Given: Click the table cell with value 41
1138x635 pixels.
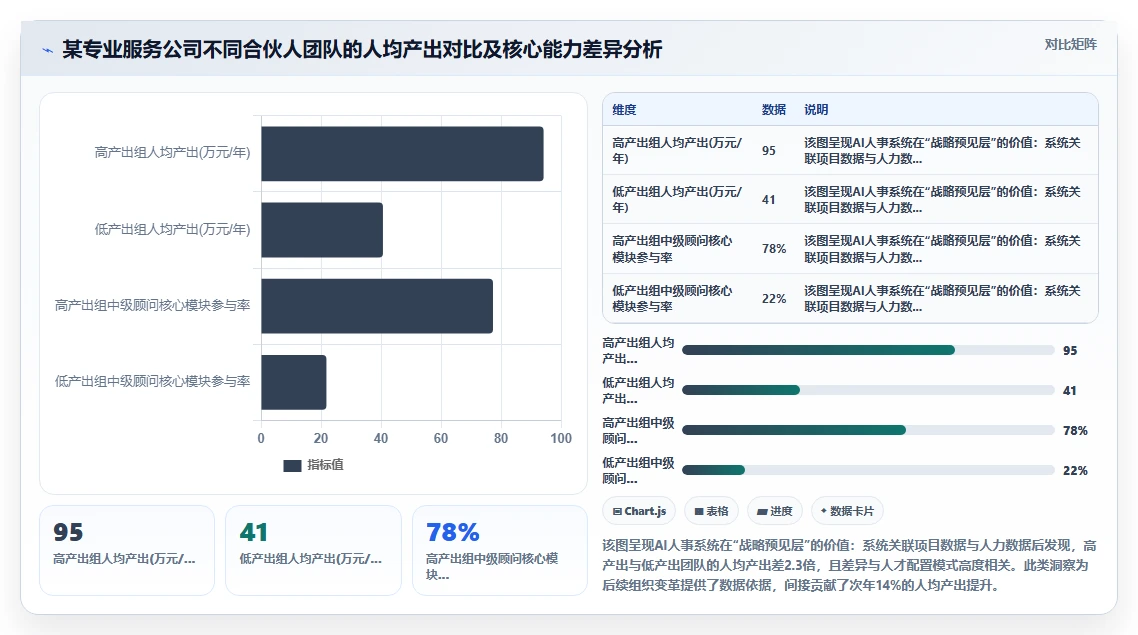Looking at the screenshot, I should (769, 200).
